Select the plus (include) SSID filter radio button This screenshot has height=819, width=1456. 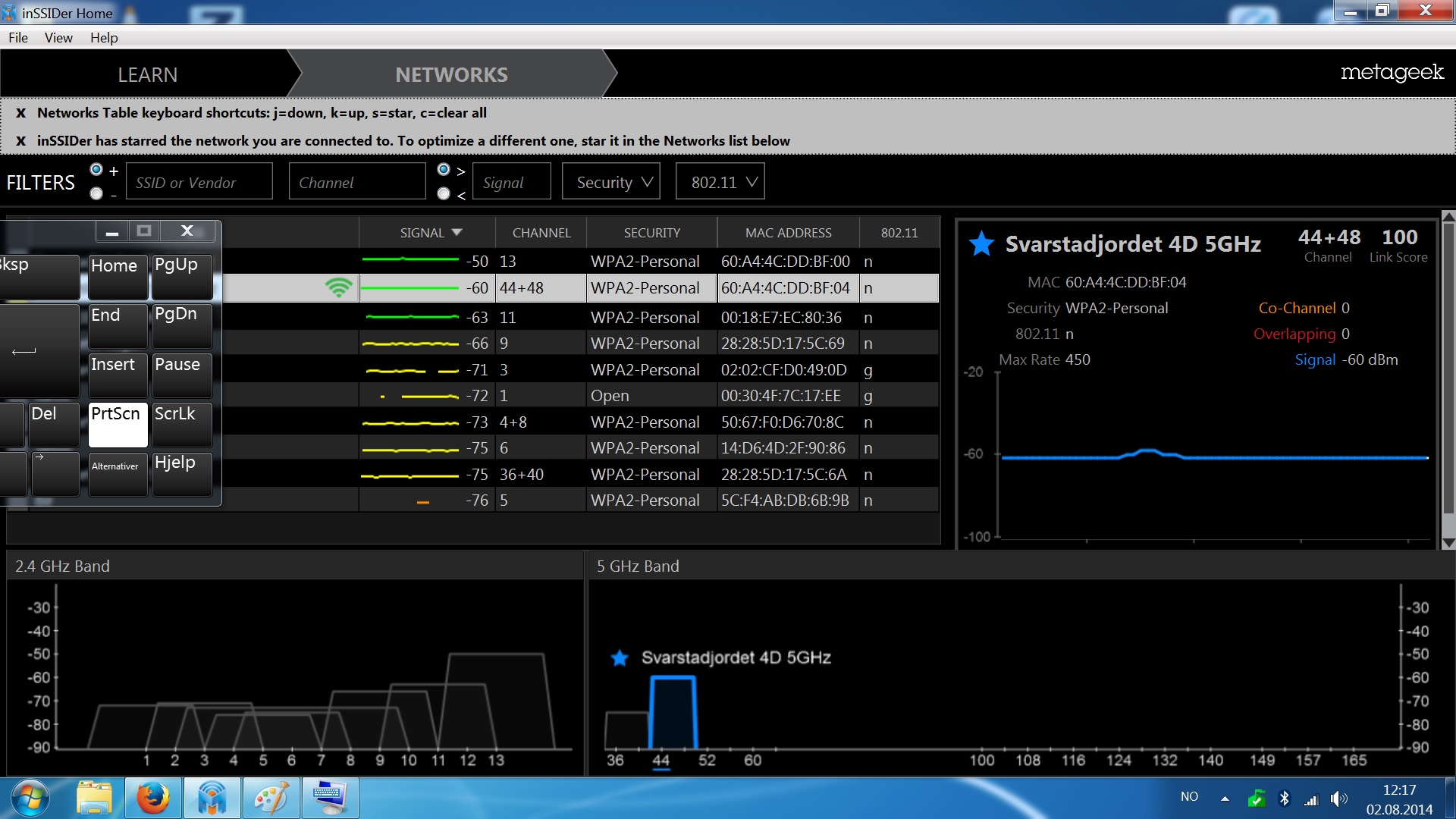pyautogui.click(x=96, y=169)
